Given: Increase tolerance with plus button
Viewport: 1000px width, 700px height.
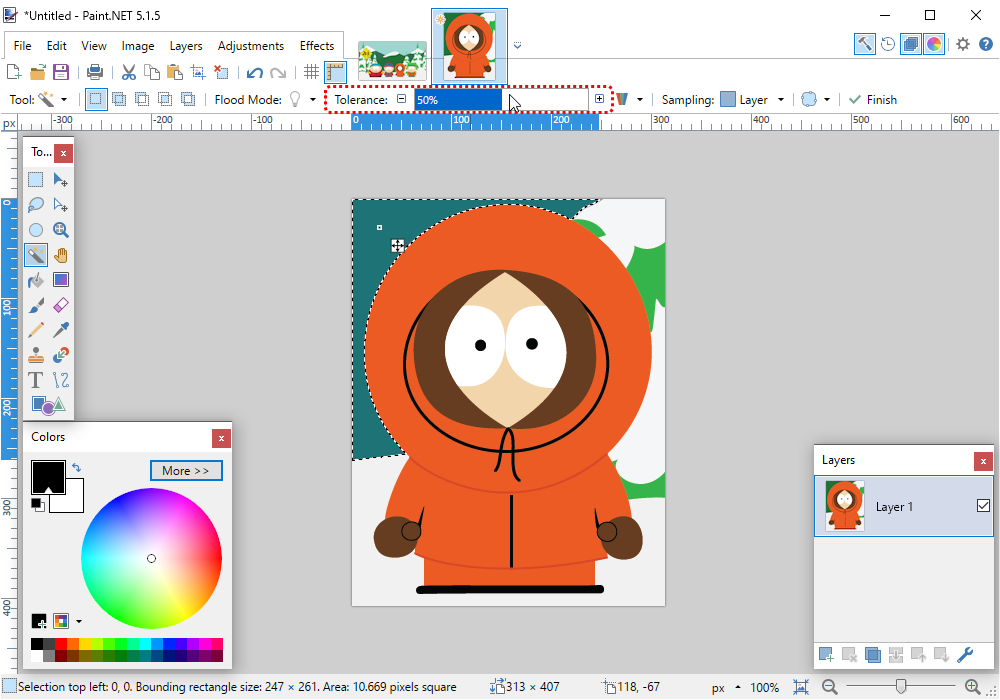Looking at the screenshot, I should tap(599, 99).
